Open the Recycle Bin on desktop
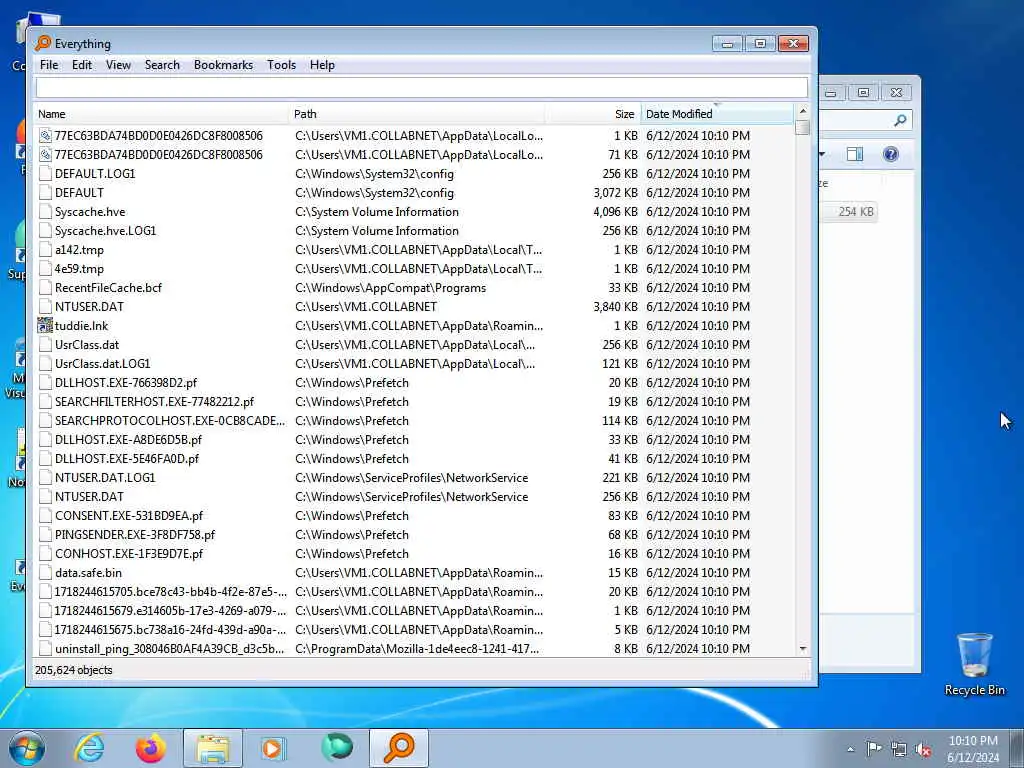This screenshot has height=768, width=1024. pos(974,664)
